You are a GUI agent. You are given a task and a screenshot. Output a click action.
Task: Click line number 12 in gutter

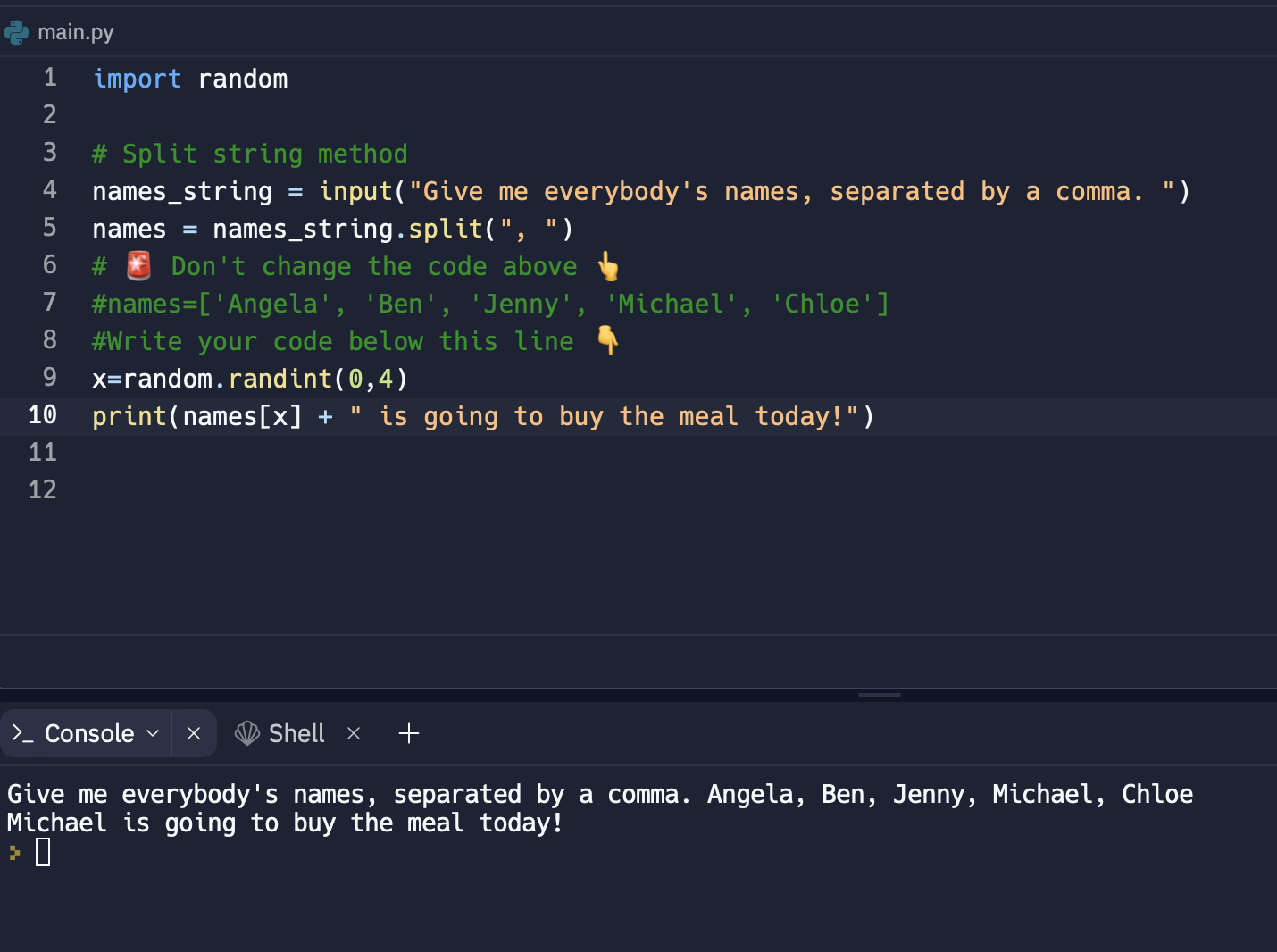coord(42,490)
